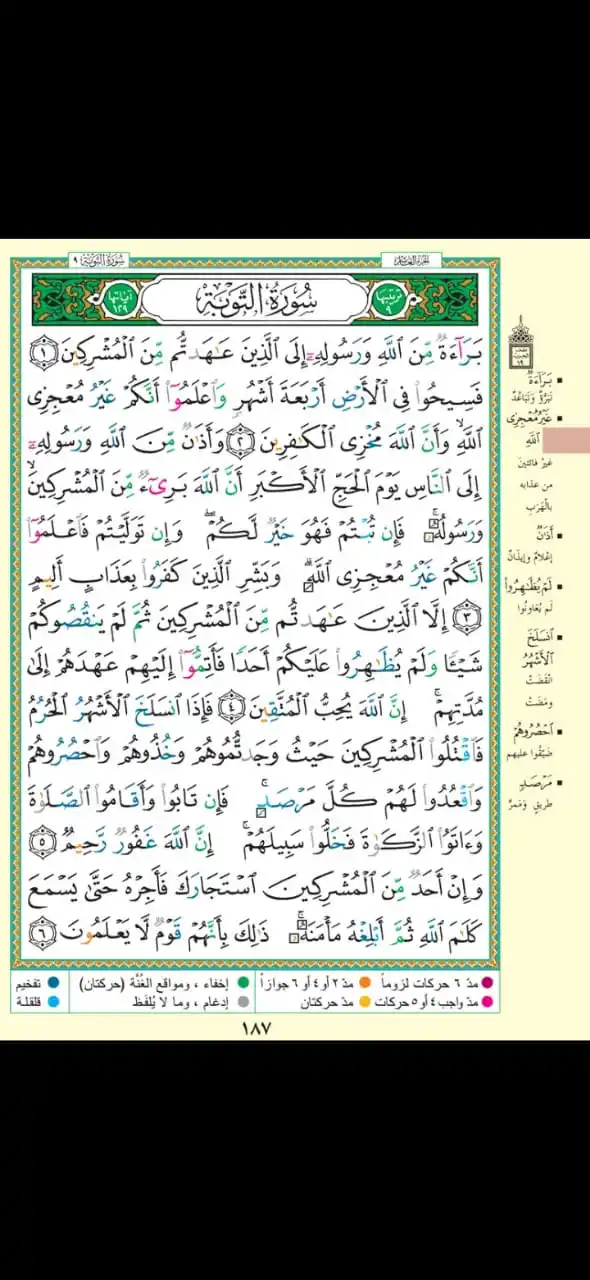Image resolution: width=590 pixels, height=1280 pixels.
Task: Tap legend label قلقلة
Action: 27,1001
